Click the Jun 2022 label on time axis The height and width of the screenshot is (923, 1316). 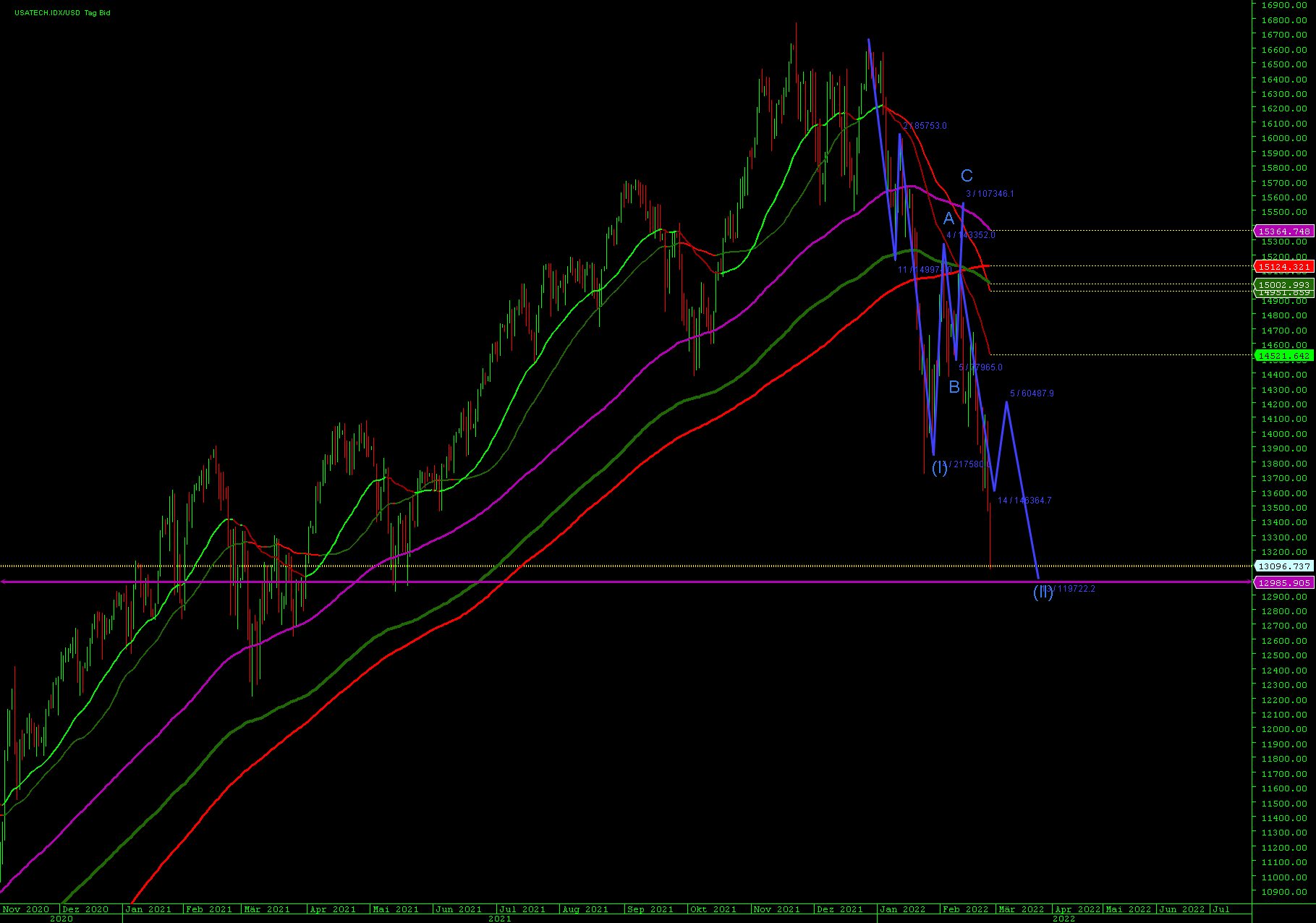coord(1182,909)
